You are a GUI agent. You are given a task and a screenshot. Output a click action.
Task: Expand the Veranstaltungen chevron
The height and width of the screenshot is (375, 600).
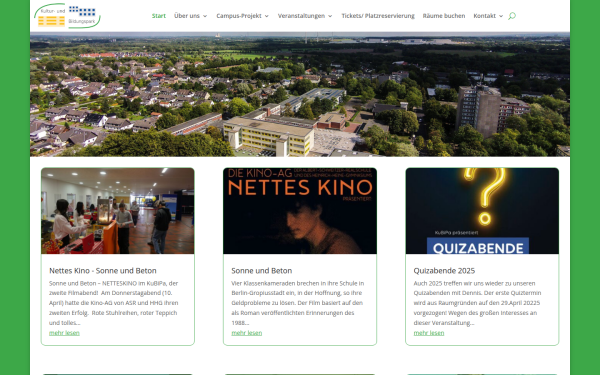point(330,16)
